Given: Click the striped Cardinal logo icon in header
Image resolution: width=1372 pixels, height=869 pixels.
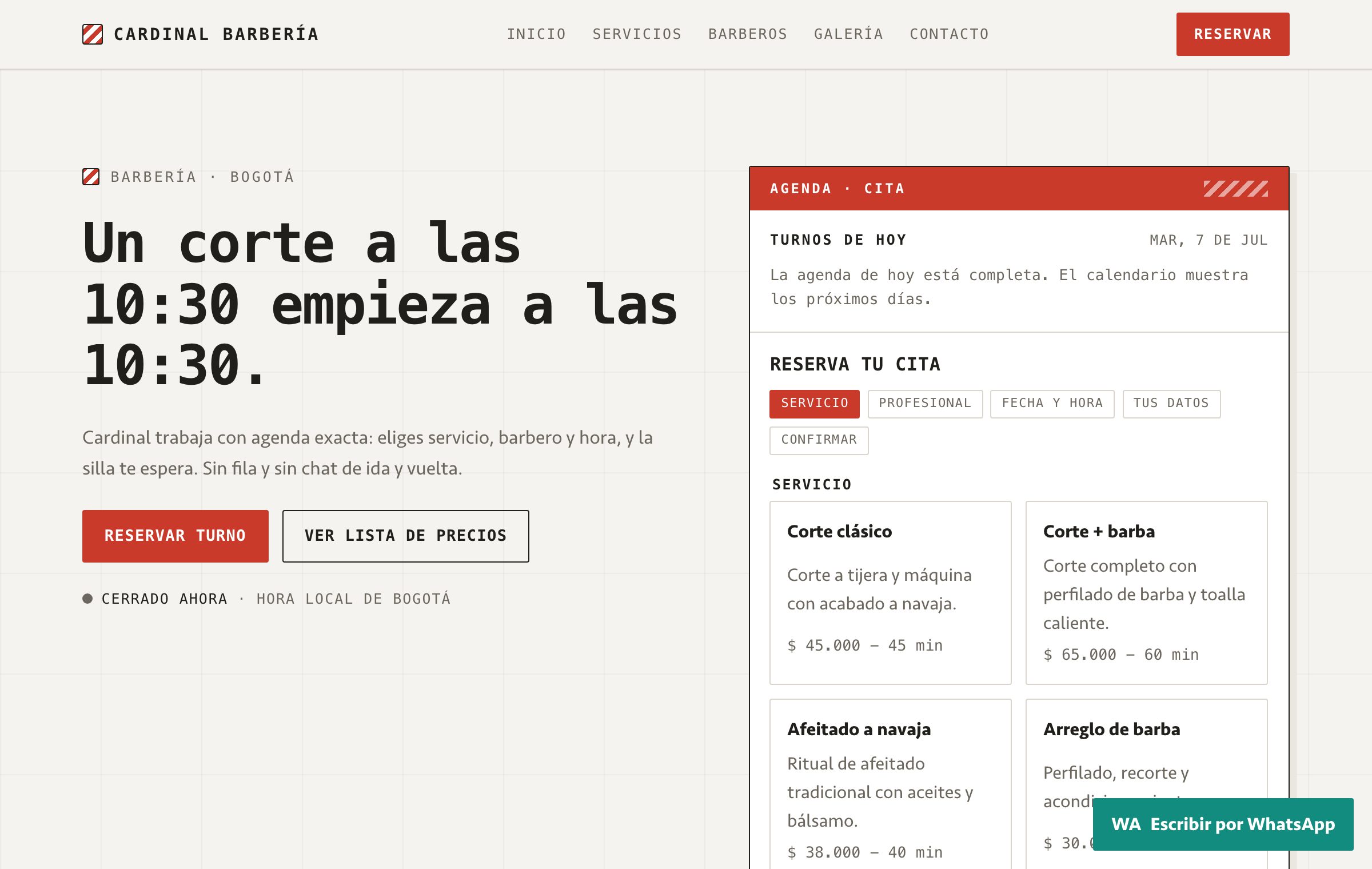Looking at the screenshot, I should [93, 34].
